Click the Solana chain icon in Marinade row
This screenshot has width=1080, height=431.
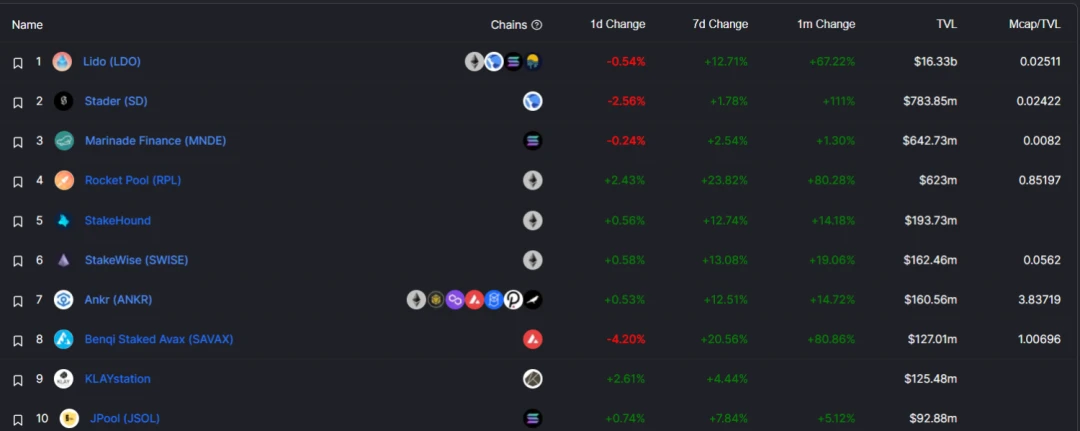(532, 141)
